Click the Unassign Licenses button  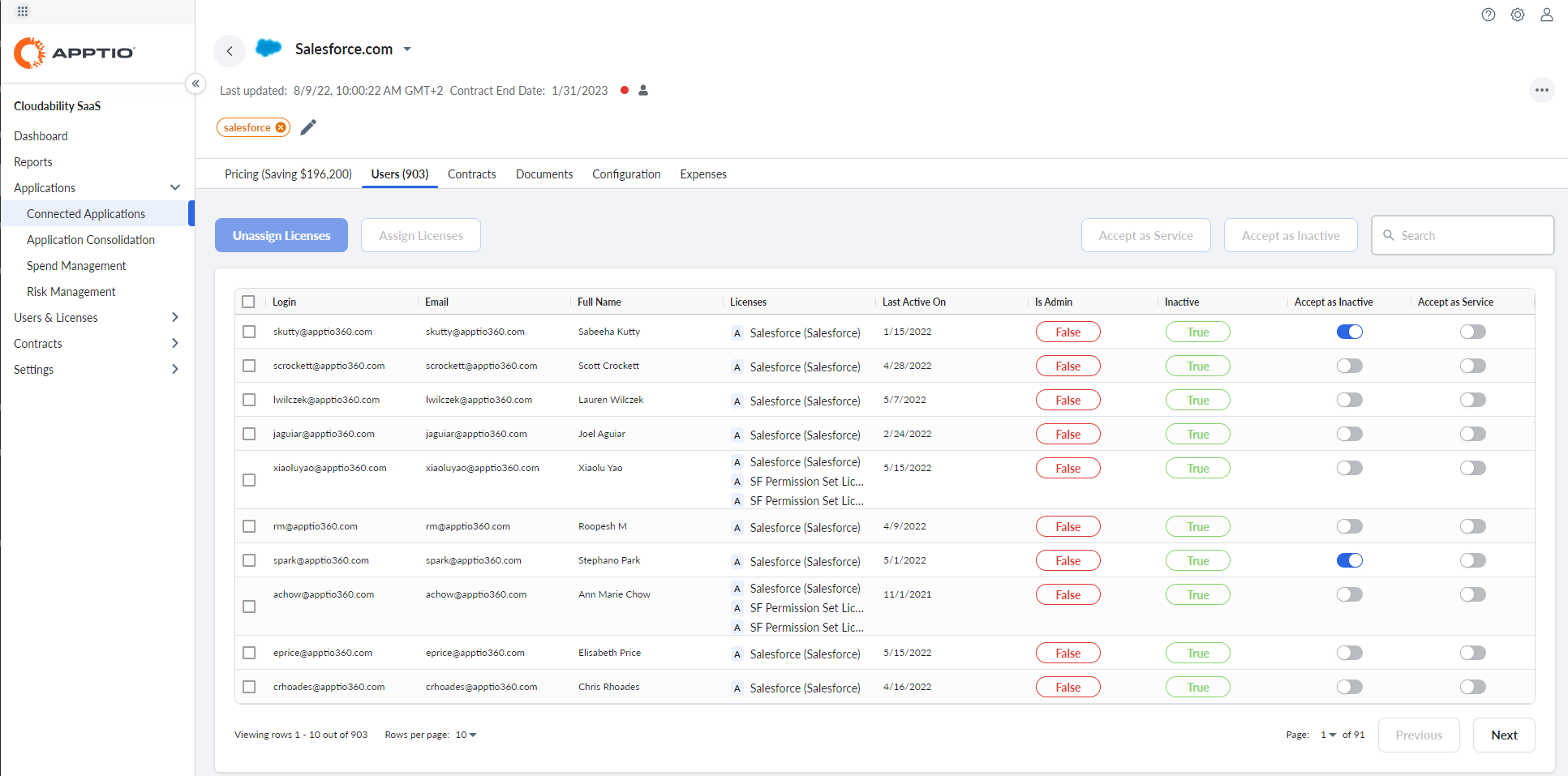(281, 235)
